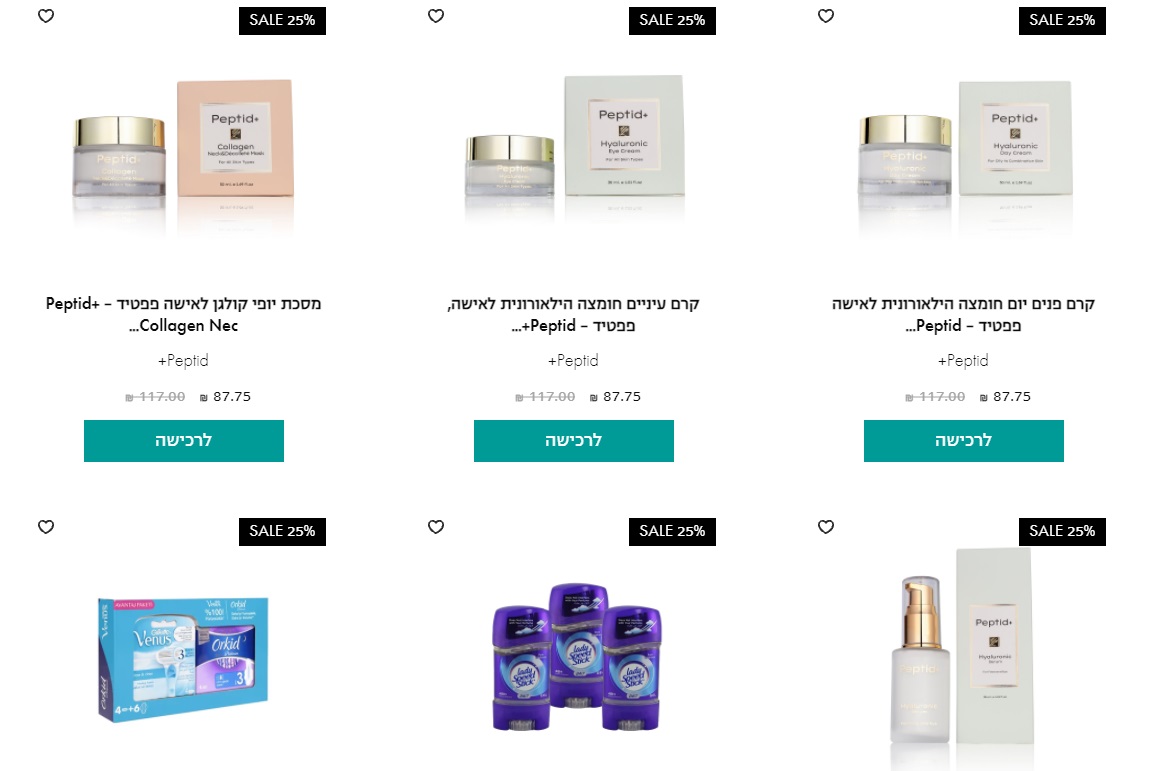
Task: Open the eye cream product title link
Action: (x=574, y=315)
